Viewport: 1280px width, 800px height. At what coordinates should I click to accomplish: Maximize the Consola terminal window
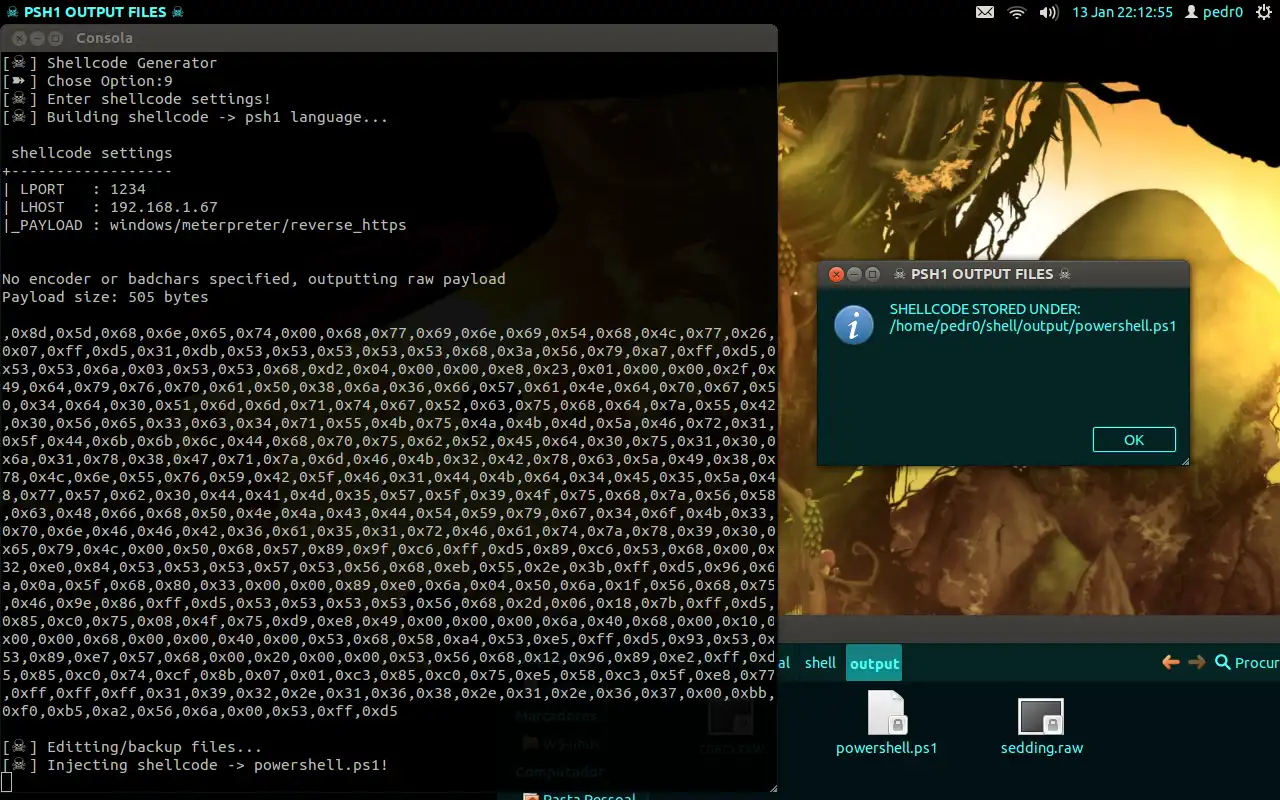pyautogui.click(x=56, y=38)
